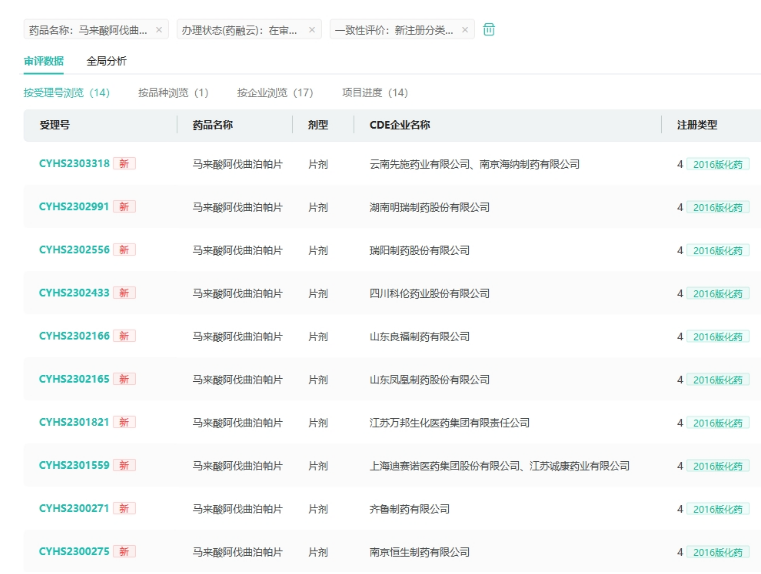Select the 按受理号浏览 (14) view
Image resolution: width=761 pixels, height=574 pixels.
pos(67,93)
